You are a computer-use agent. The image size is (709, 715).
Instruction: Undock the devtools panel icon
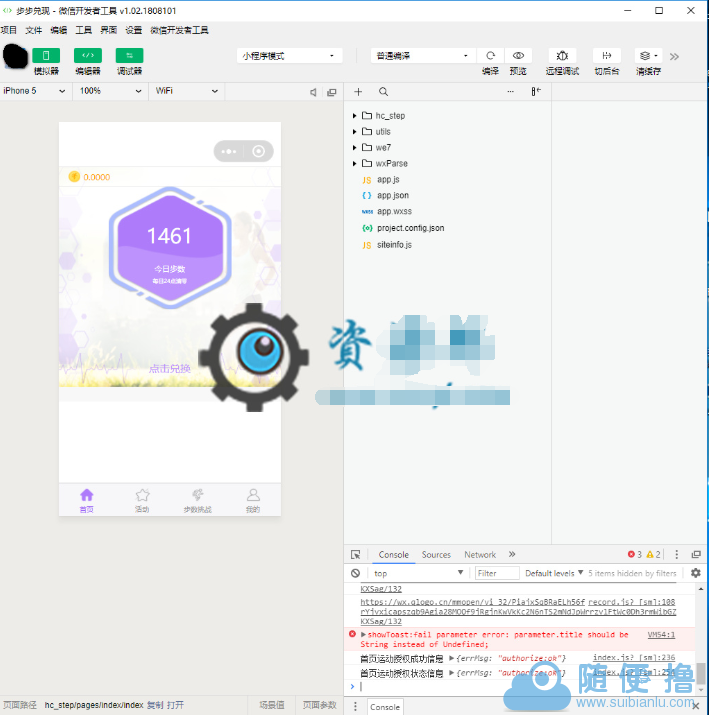[x=696, y=554]
